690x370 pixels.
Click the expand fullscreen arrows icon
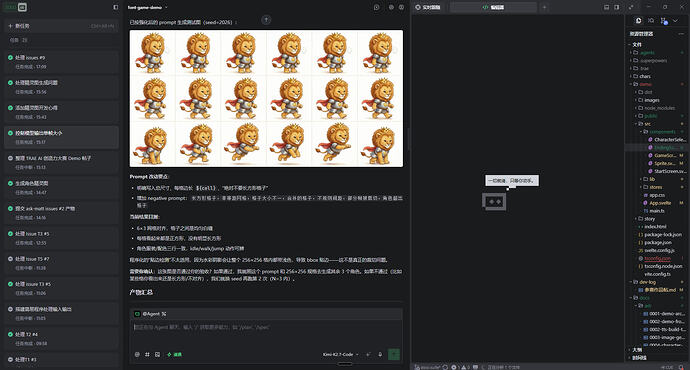631,7
